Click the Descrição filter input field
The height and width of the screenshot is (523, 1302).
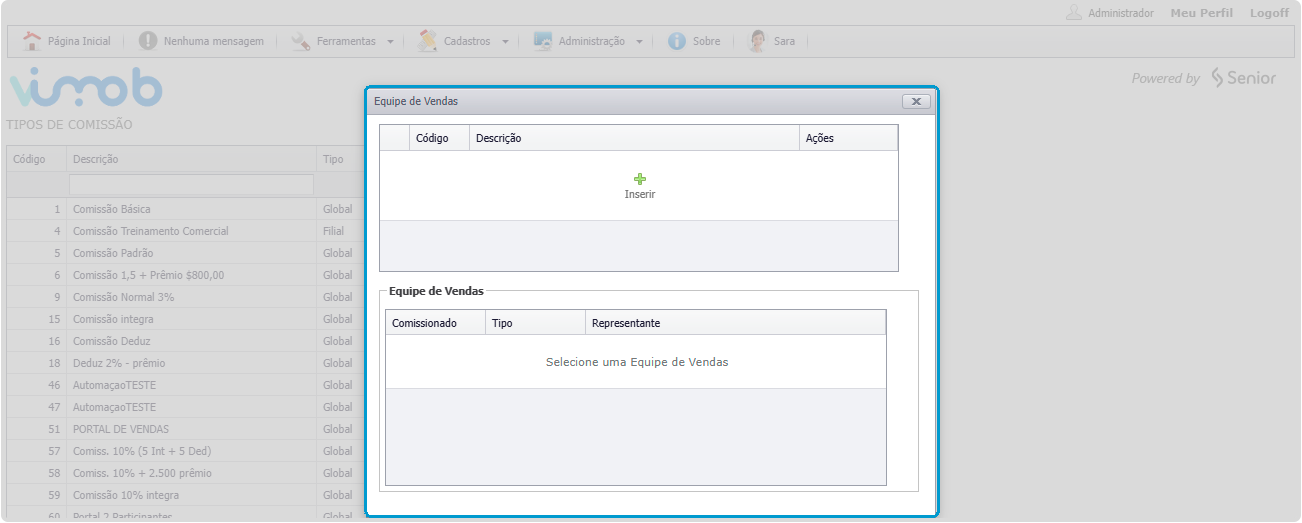coord(191,185)
